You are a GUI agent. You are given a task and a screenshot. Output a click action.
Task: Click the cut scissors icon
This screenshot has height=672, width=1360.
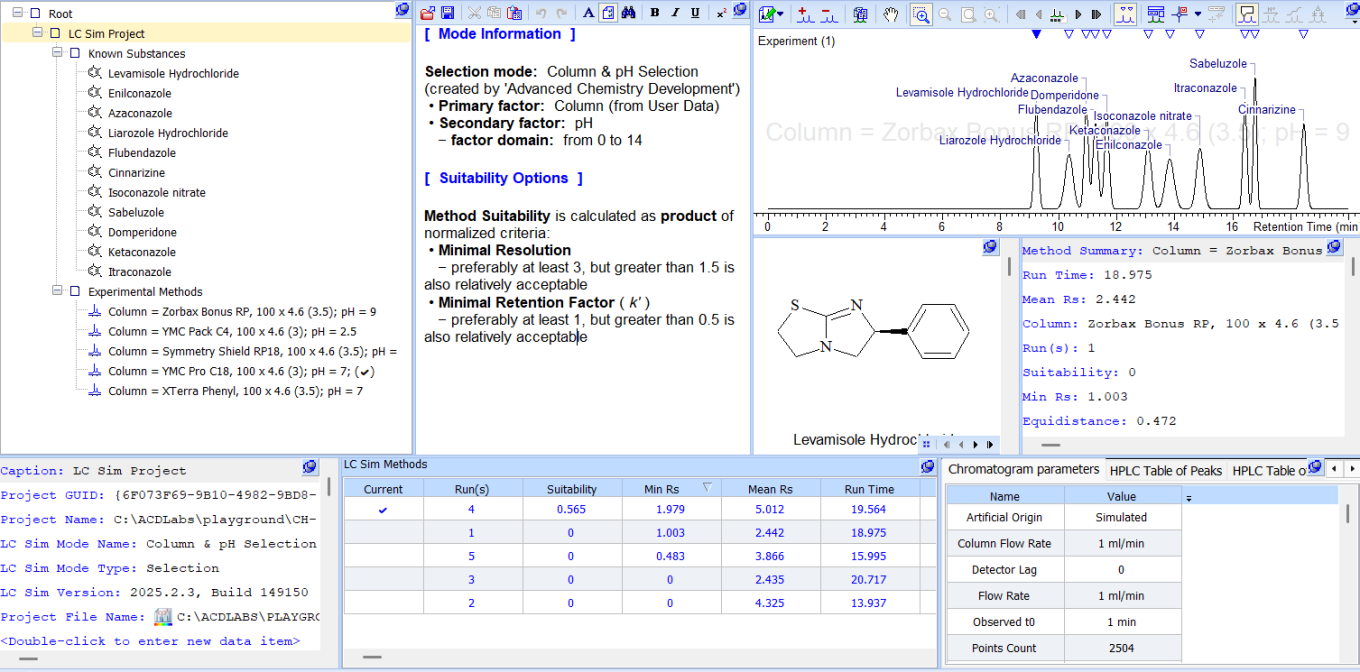coord(474,13)
